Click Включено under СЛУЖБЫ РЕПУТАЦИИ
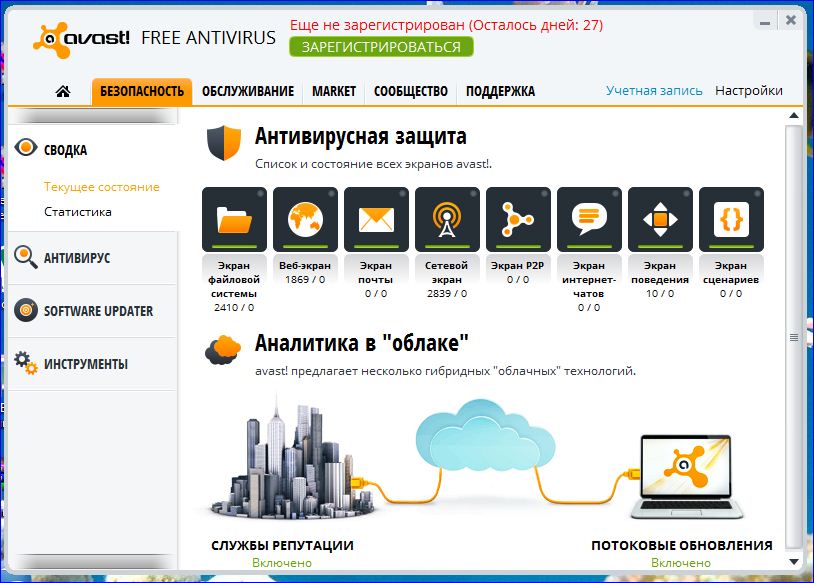The width and height of the screenshot is (814, 583). [282, 563]
